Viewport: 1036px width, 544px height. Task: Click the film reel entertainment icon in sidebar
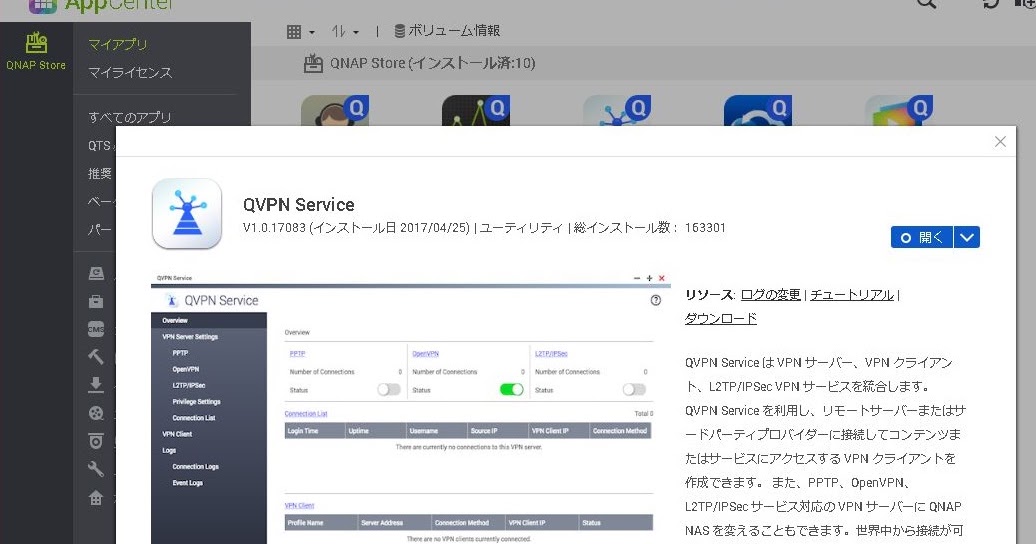coord(96,413)
